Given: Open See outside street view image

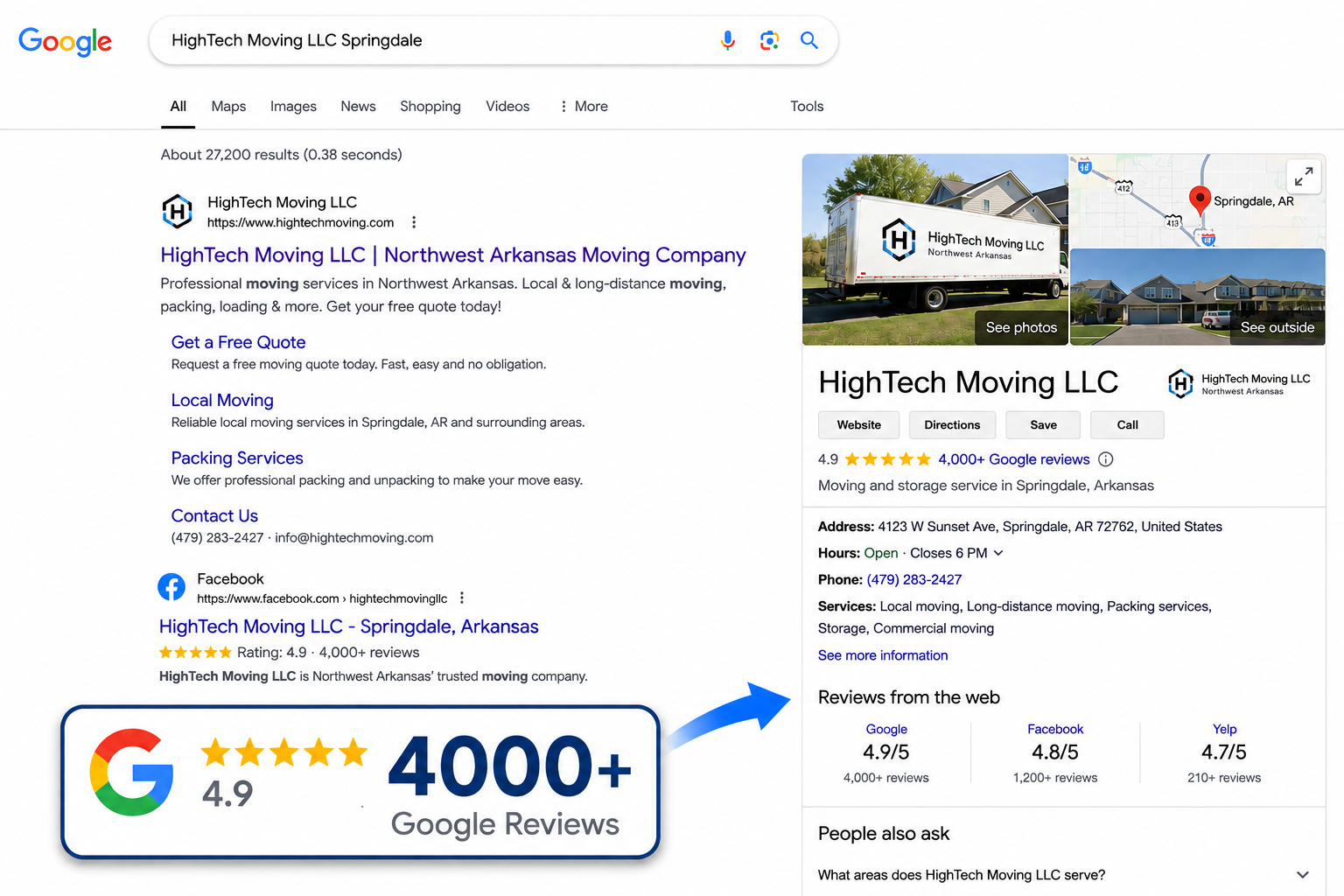Looking at the screenshot, I should (1277, 327).
